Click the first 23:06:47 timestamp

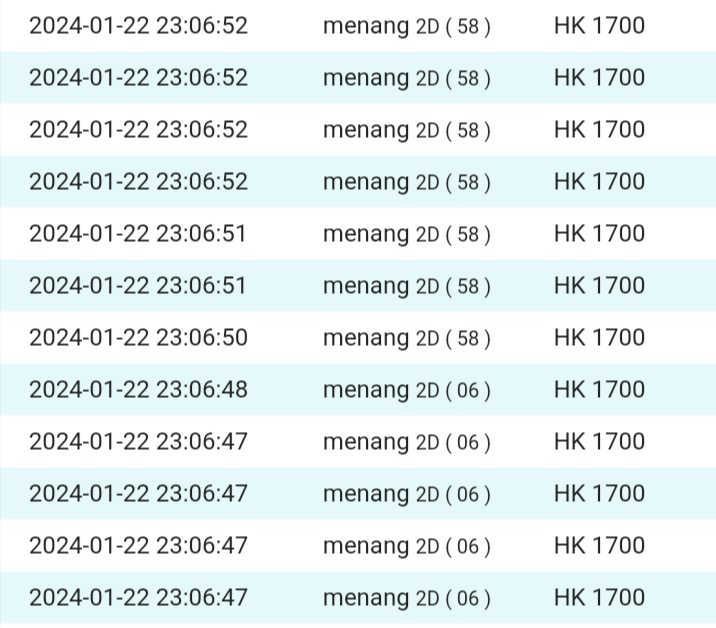pos(138,442)
